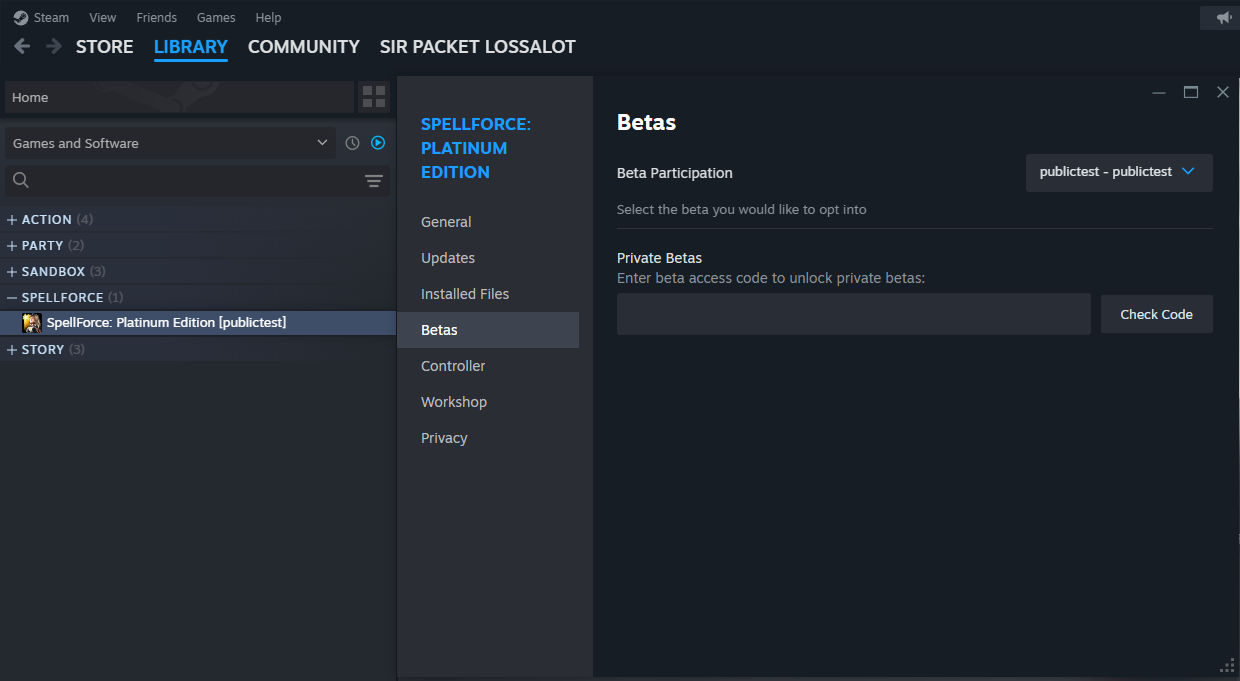Open the advanced filters icon
This screenshot has width=1240, height=681.
coord(374,181)
